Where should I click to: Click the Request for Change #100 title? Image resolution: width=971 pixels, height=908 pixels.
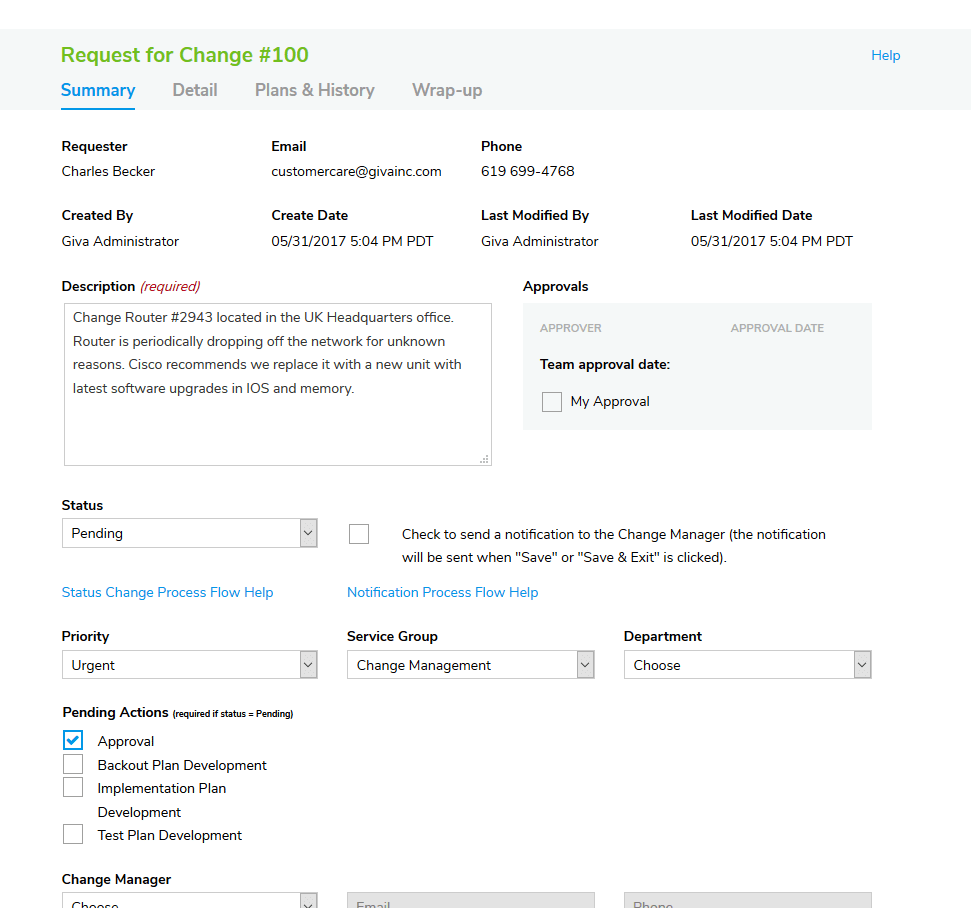(185, 55)
